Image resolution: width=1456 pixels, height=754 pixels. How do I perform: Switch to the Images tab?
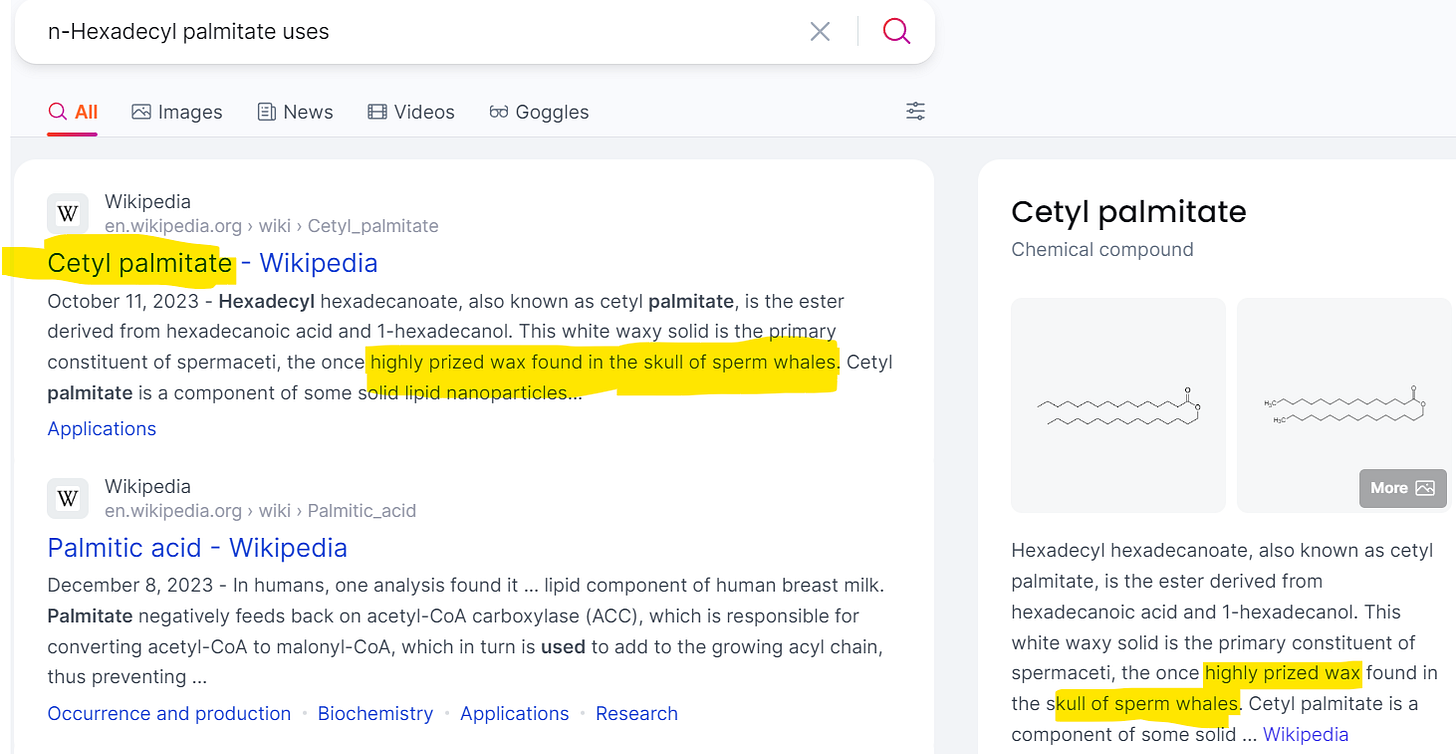click(177, 112)
